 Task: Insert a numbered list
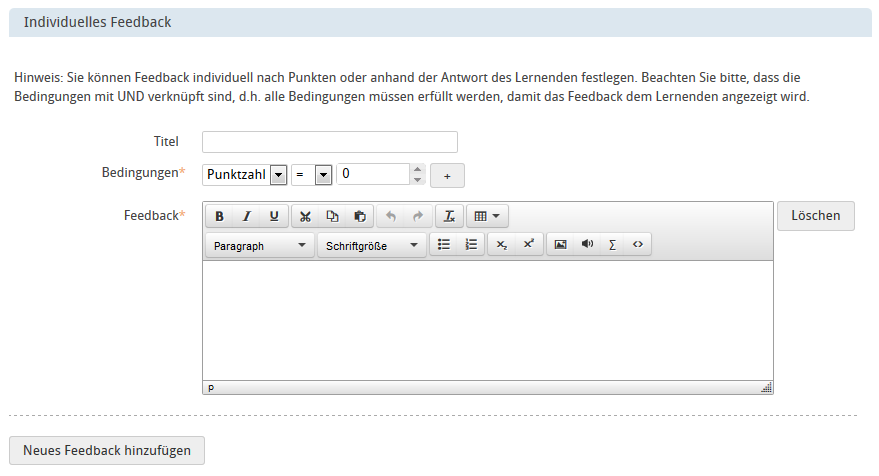pyautogui.click(x=471, y=244)
